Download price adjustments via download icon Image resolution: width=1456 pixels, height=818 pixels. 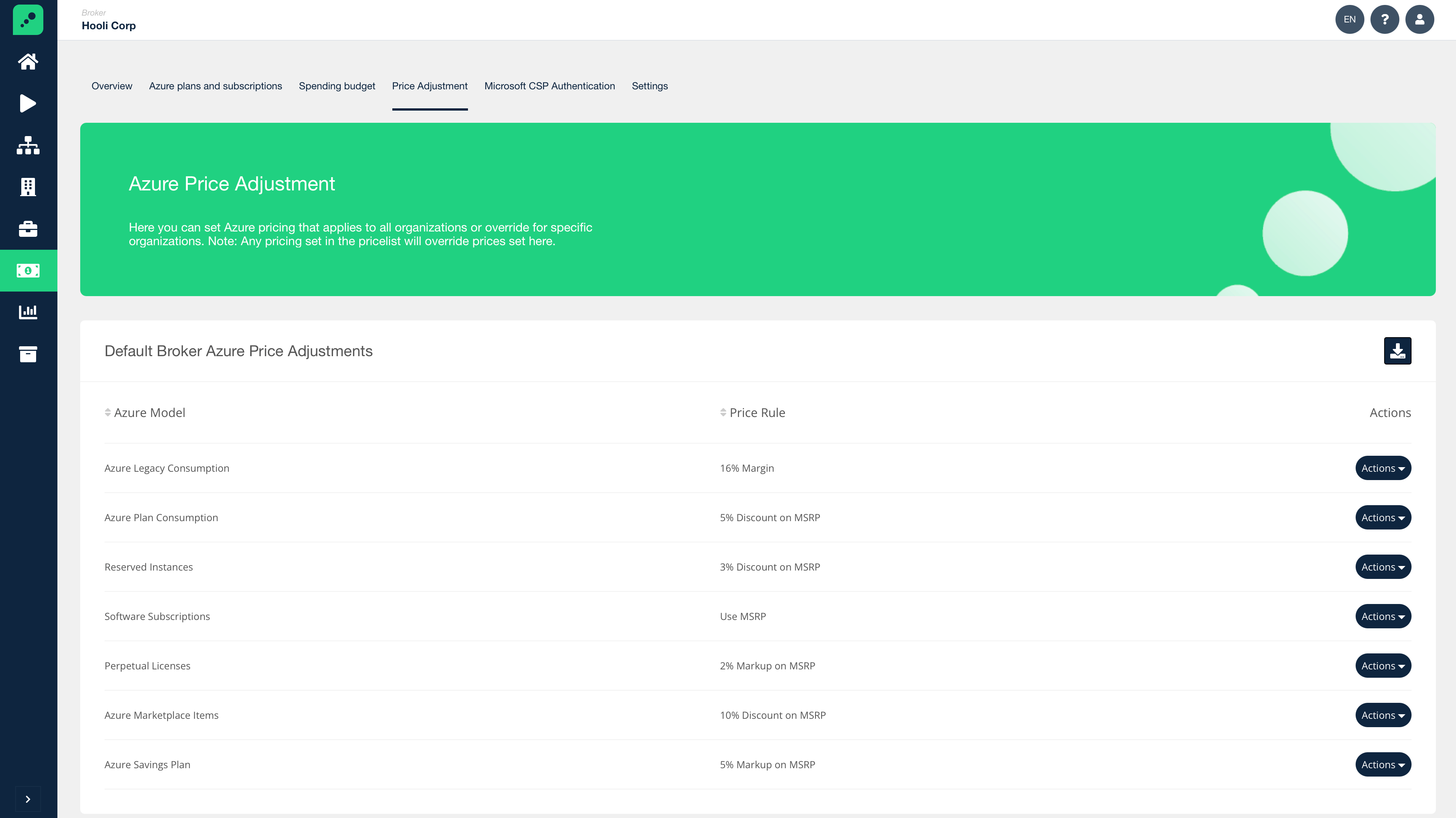click(1398, 351)
